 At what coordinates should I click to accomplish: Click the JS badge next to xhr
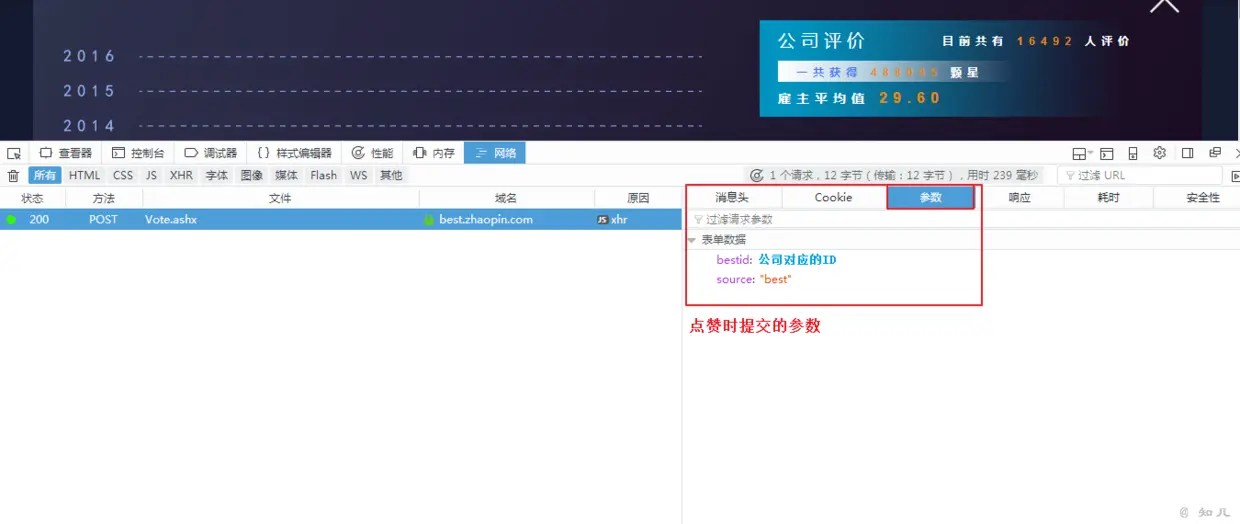[x=602, y=219]
